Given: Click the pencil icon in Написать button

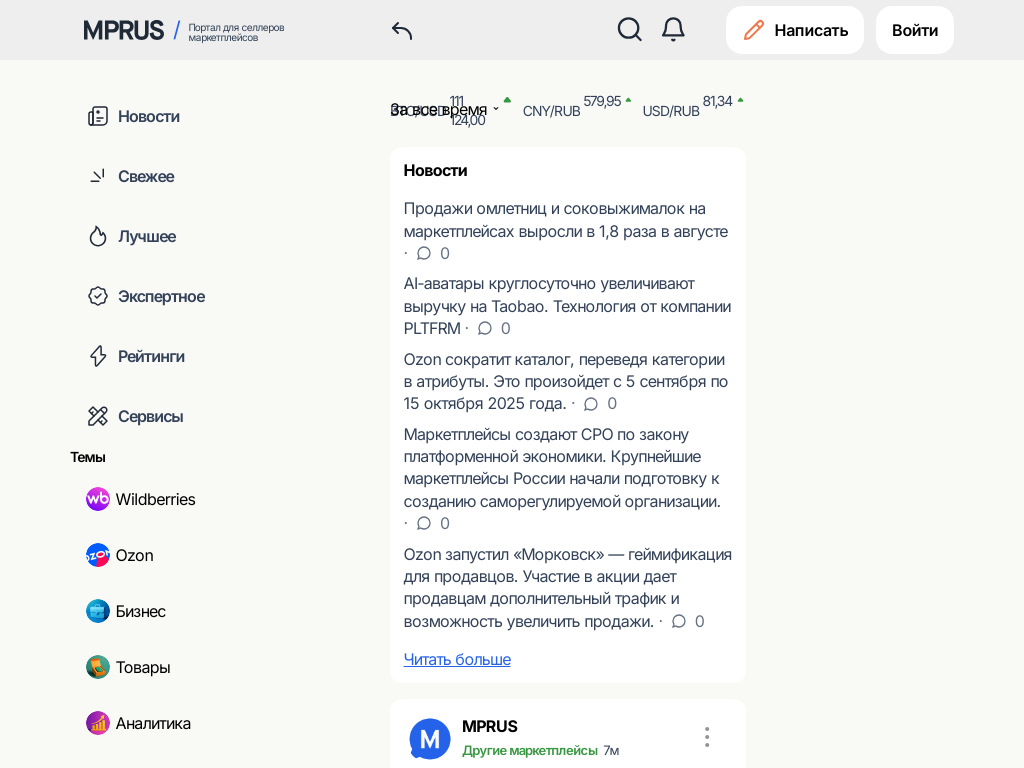Looking at the screenshot, I should pos(754,30).
